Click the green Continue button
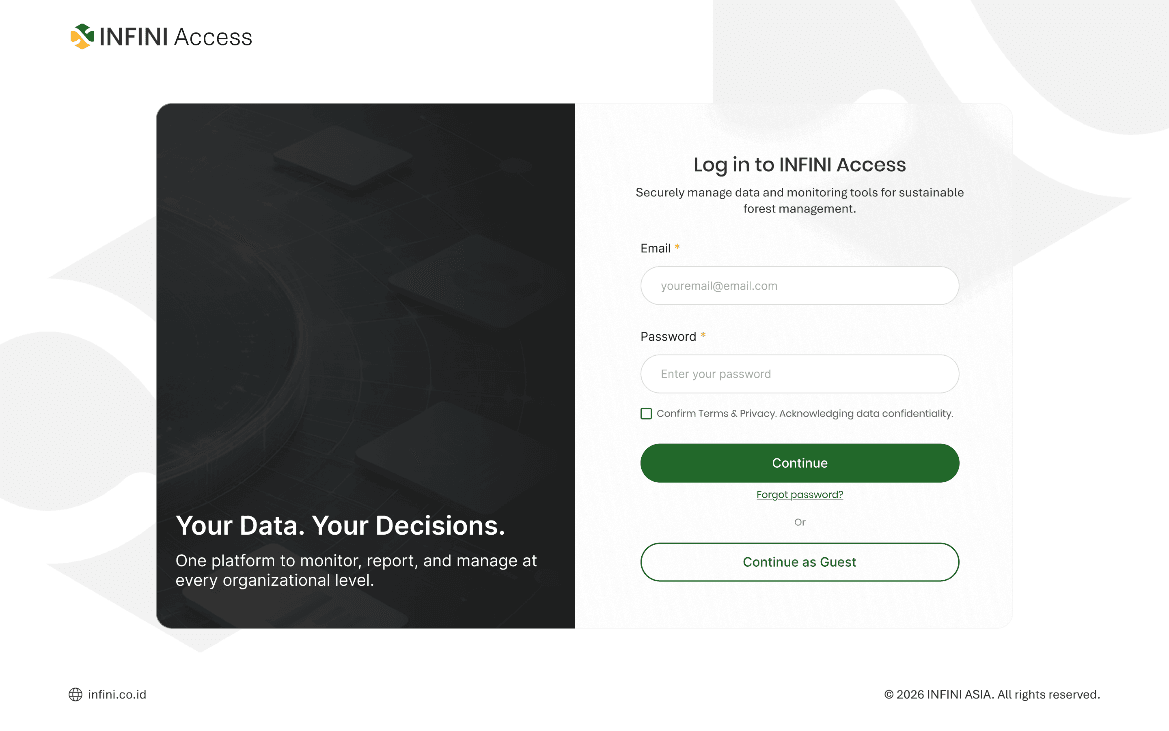This screenshot has width=1169, height=731. coord(799,463)
